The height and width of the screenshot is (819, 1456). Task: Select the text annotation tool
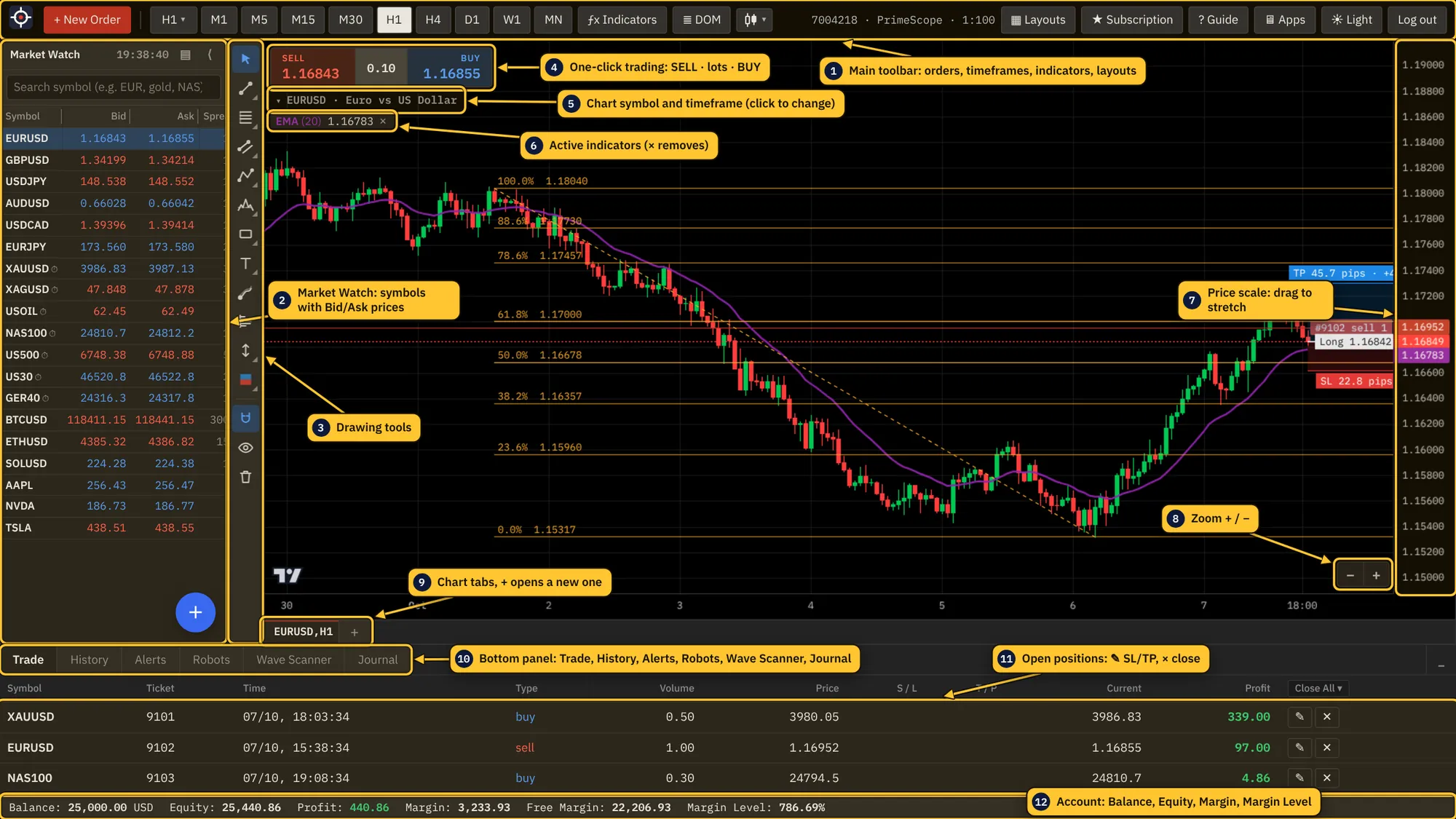[x=245, y=263]
